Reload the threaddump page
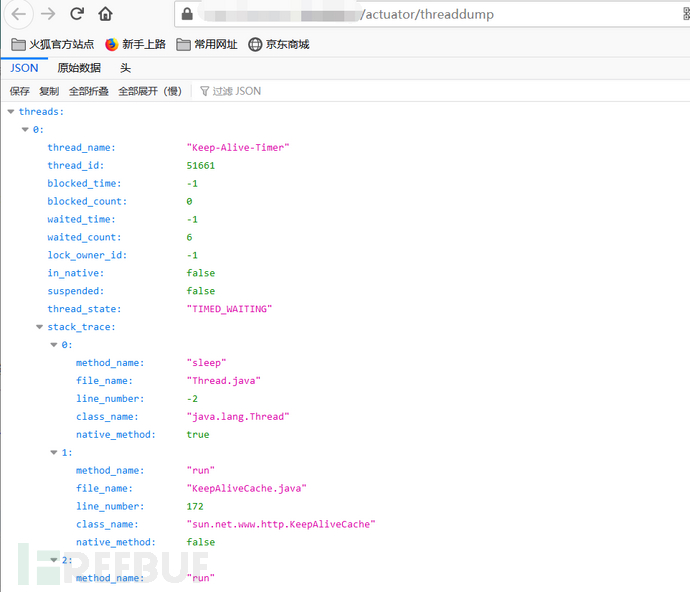Viewport: 690px width, 592px height. click(77, 14)
